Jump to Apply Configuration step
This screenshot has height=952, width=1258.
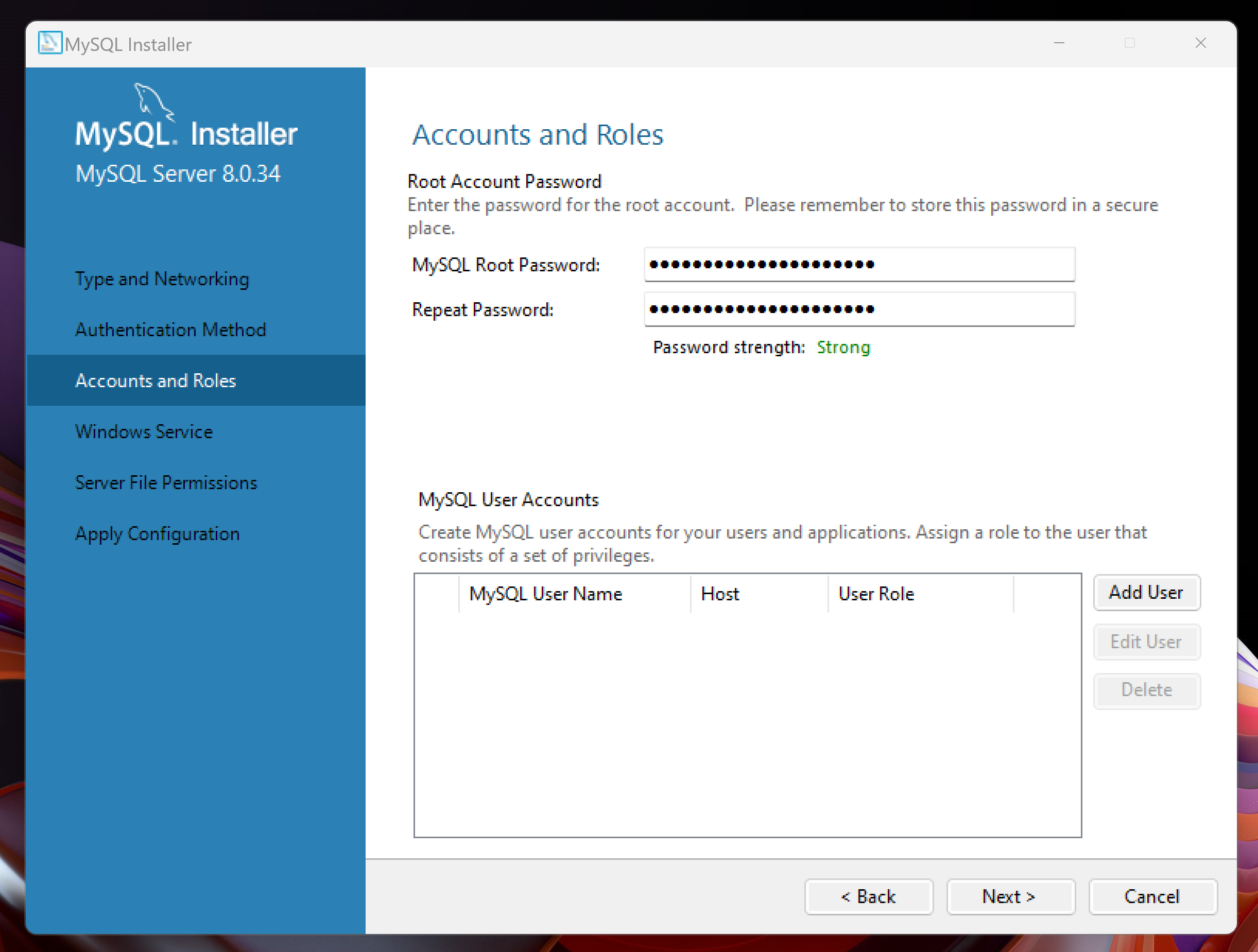point(157,533)
